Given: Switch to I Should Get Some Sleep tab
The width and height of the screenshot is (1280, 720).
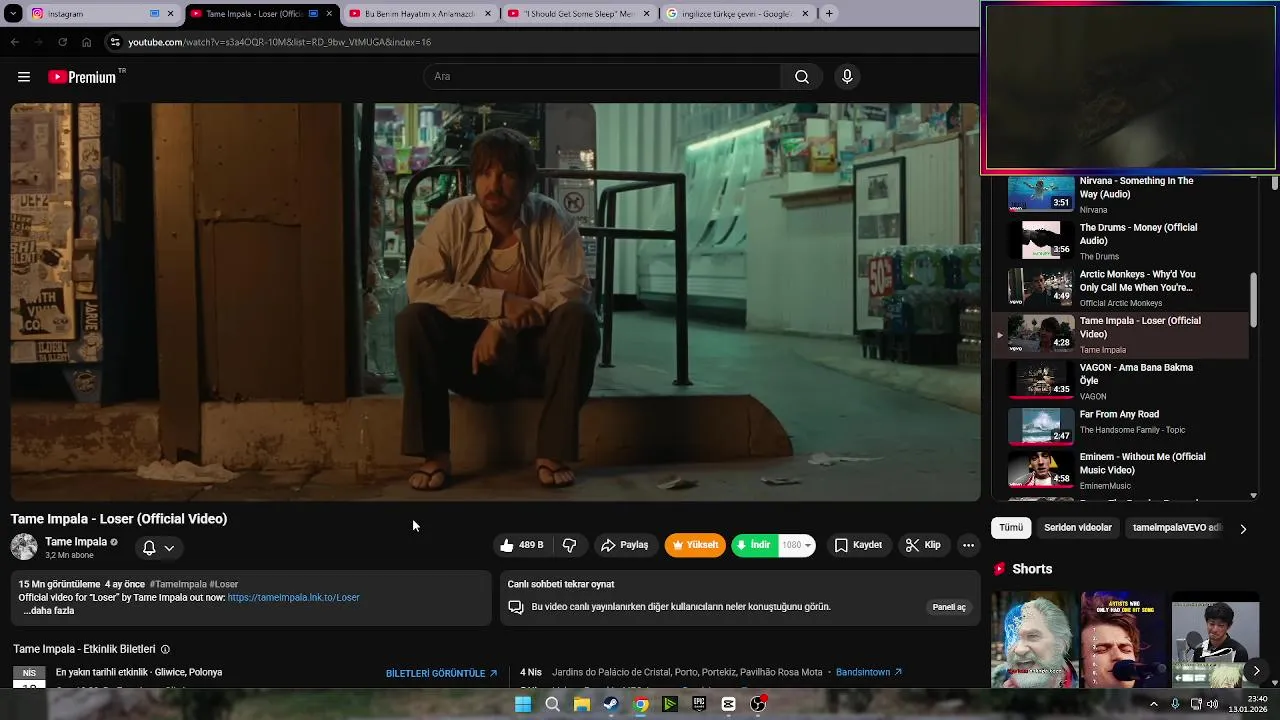Looking at the screenshot, I should [578, 14].
